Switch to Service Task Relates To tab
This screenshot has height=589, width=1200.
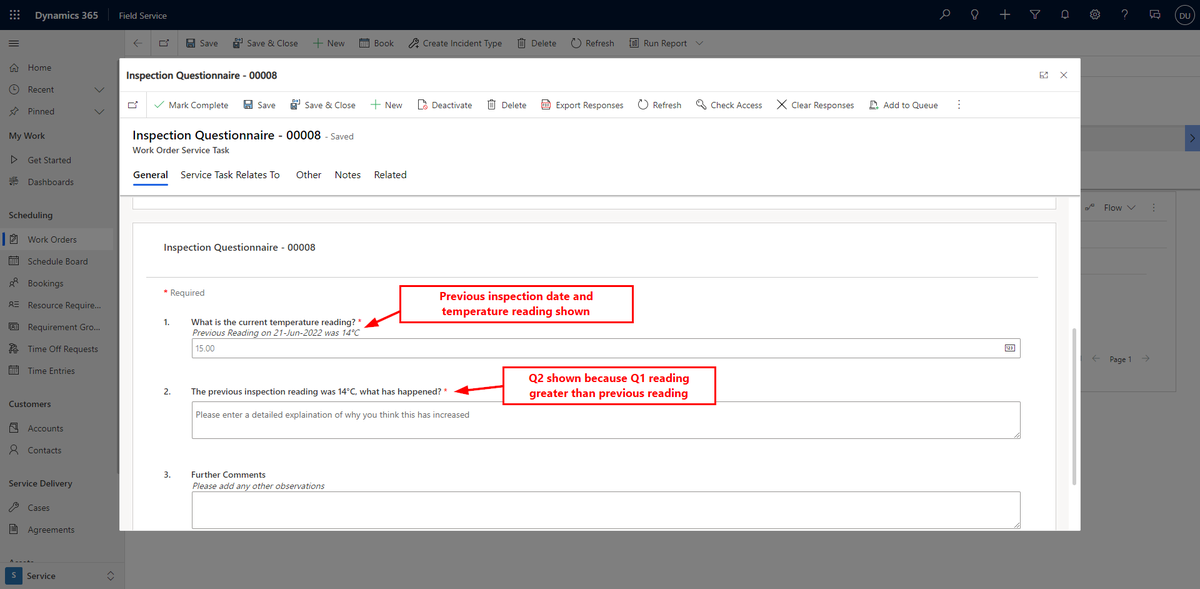pyautogui.click(x=230, y=175)
